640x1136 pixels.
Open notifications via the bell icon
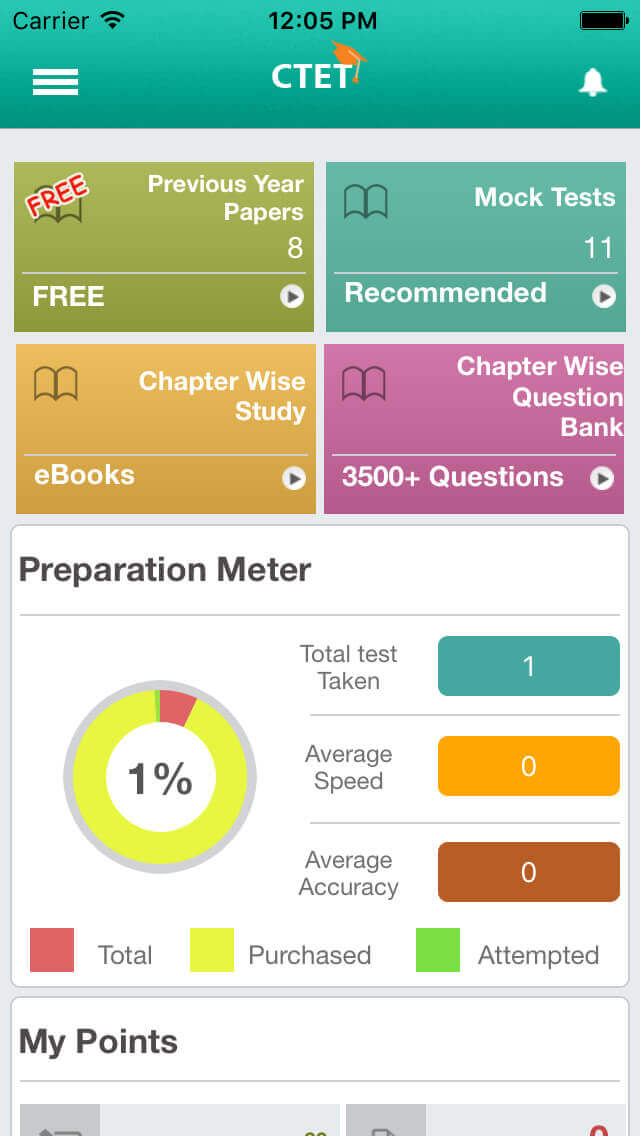coord(593,82)
